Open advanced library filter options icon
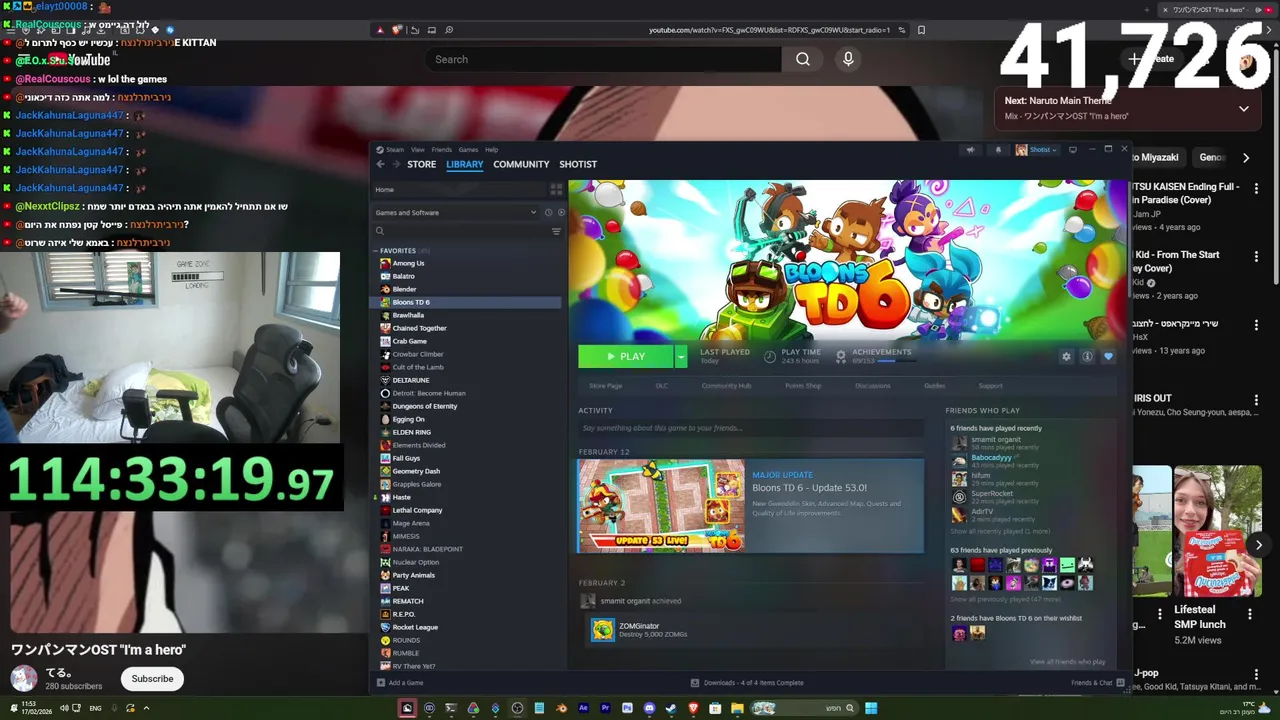 point(556,231)
